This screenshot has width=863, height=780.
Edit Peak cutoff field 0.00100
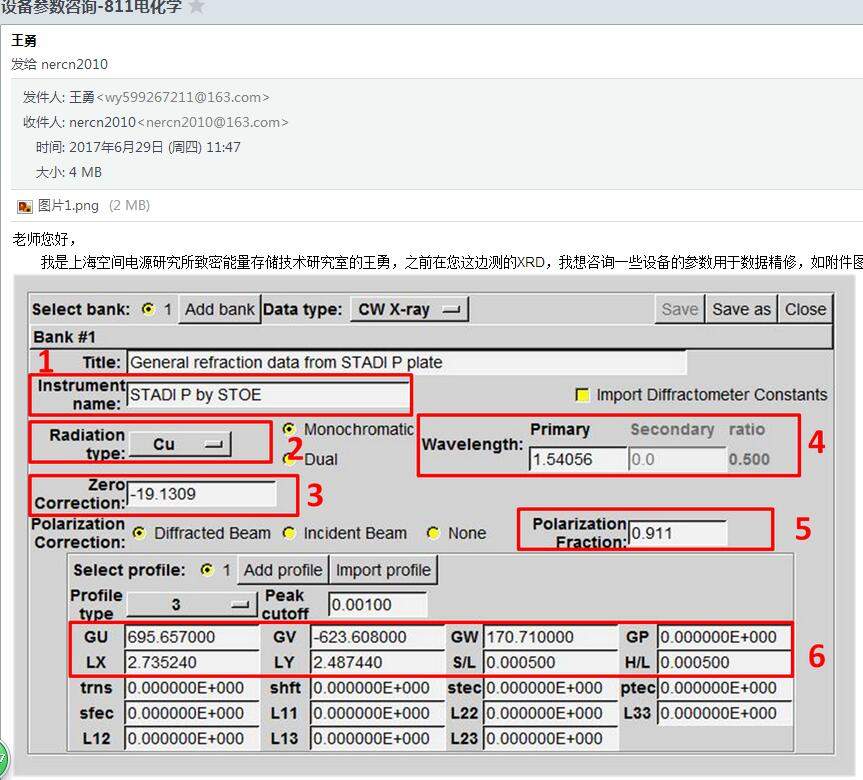(x=378, y=604)
